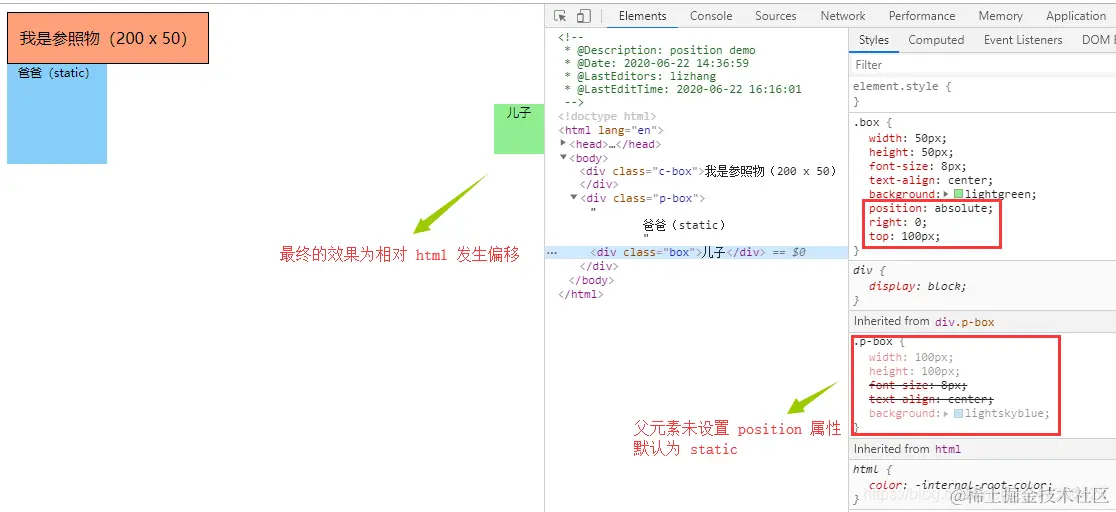Screen dimensions: 1116x512
Task: Expand the head element node
Action: (x=564, y=144)
